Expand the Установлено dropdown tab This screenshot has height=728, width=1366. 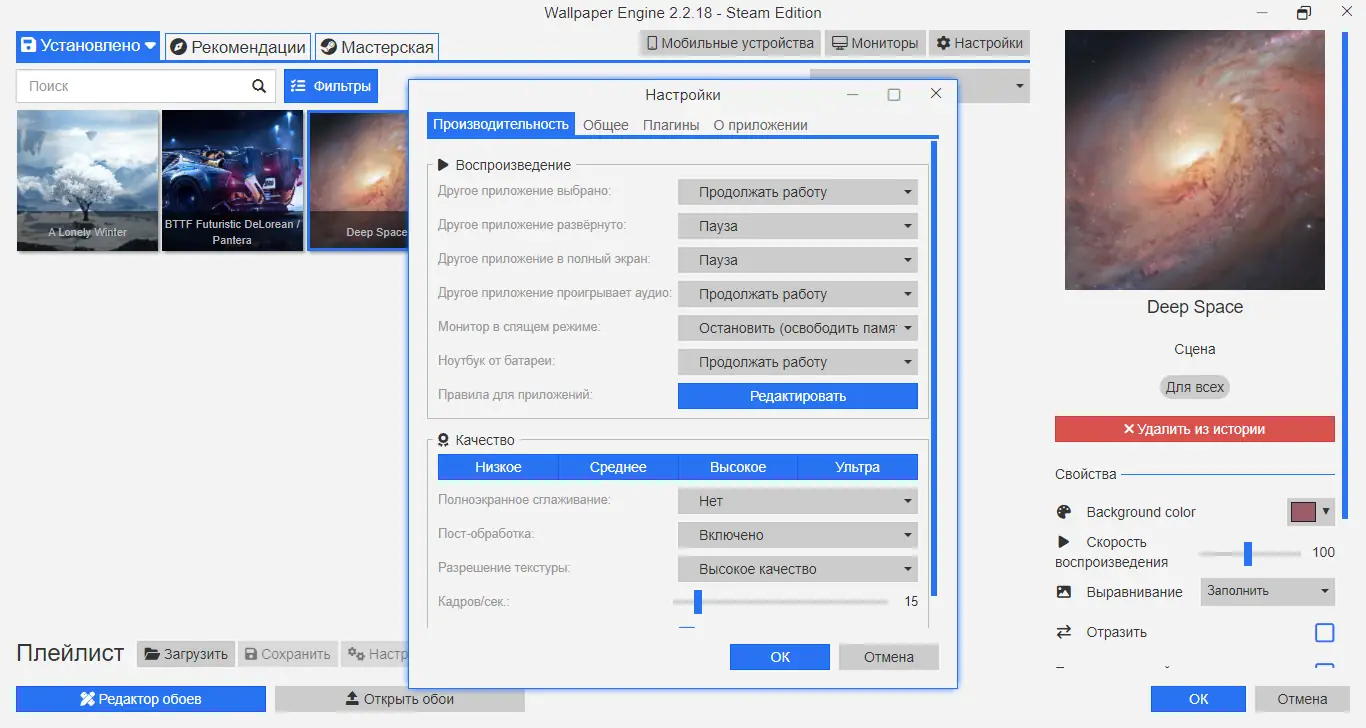88,46
